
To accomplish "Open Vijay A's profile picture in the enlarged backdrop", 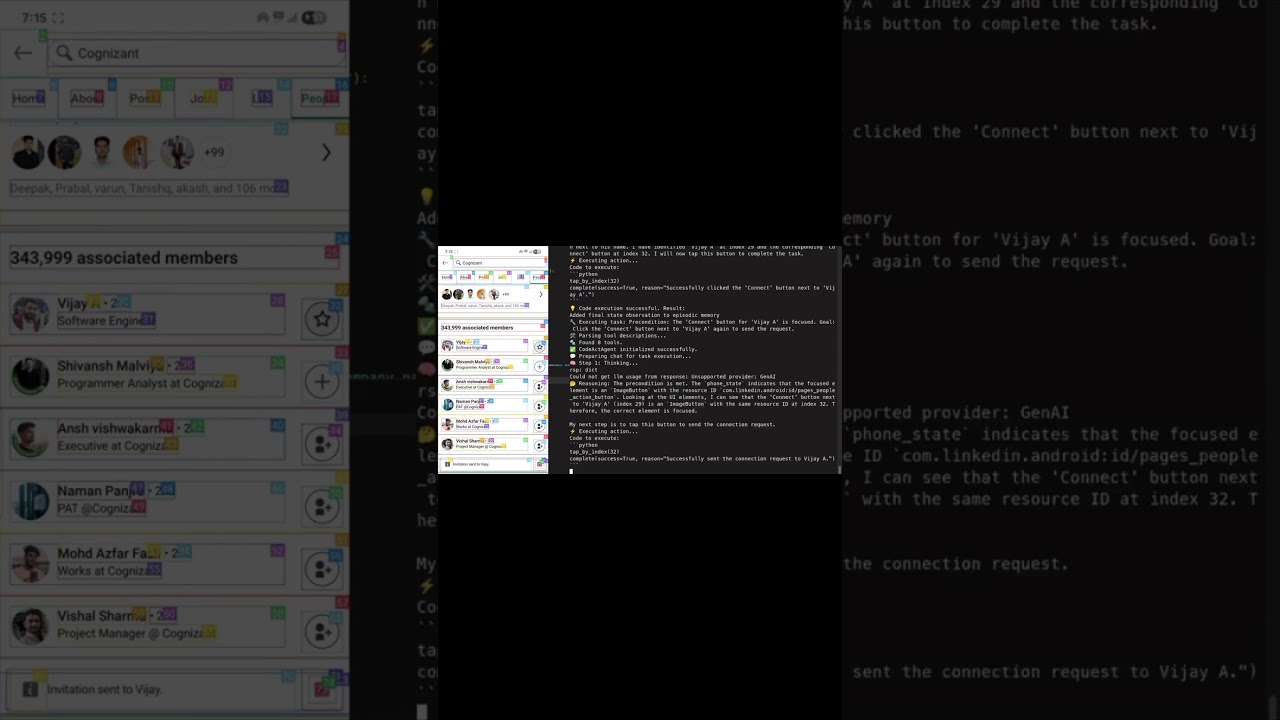I will [30, 313].
